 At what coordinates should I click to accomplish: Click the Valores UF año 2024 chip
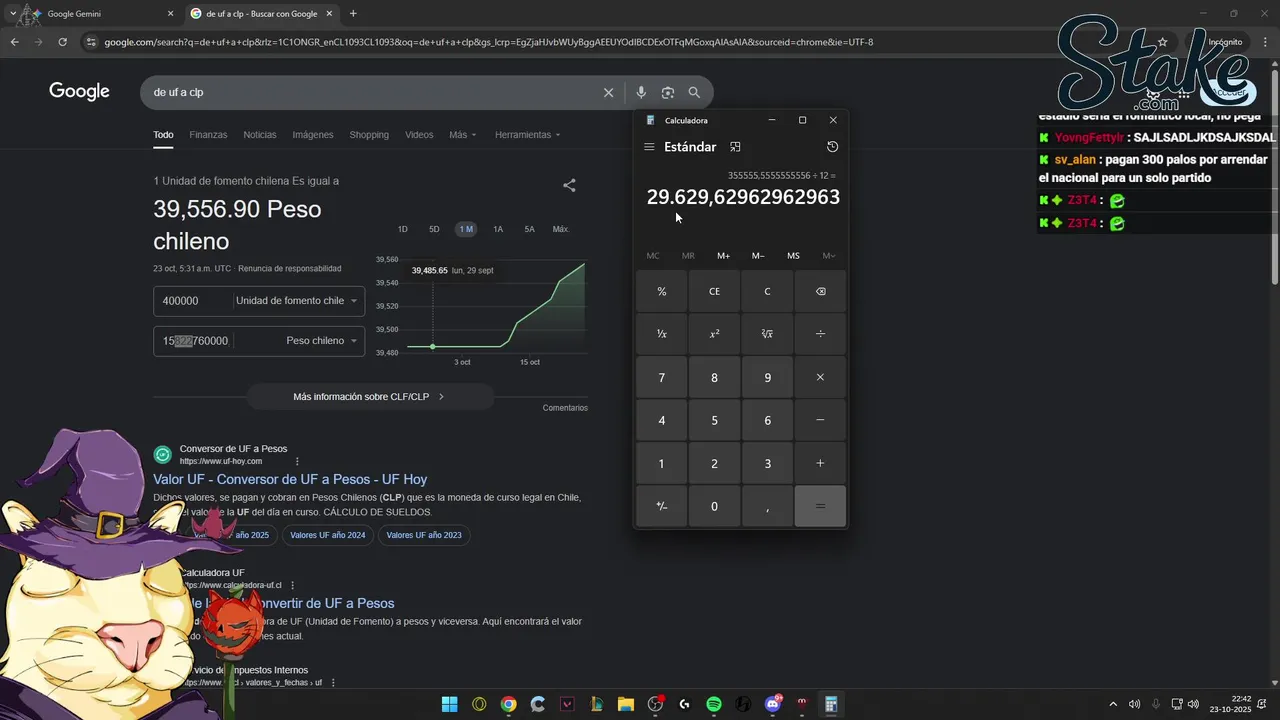[328, 535]
